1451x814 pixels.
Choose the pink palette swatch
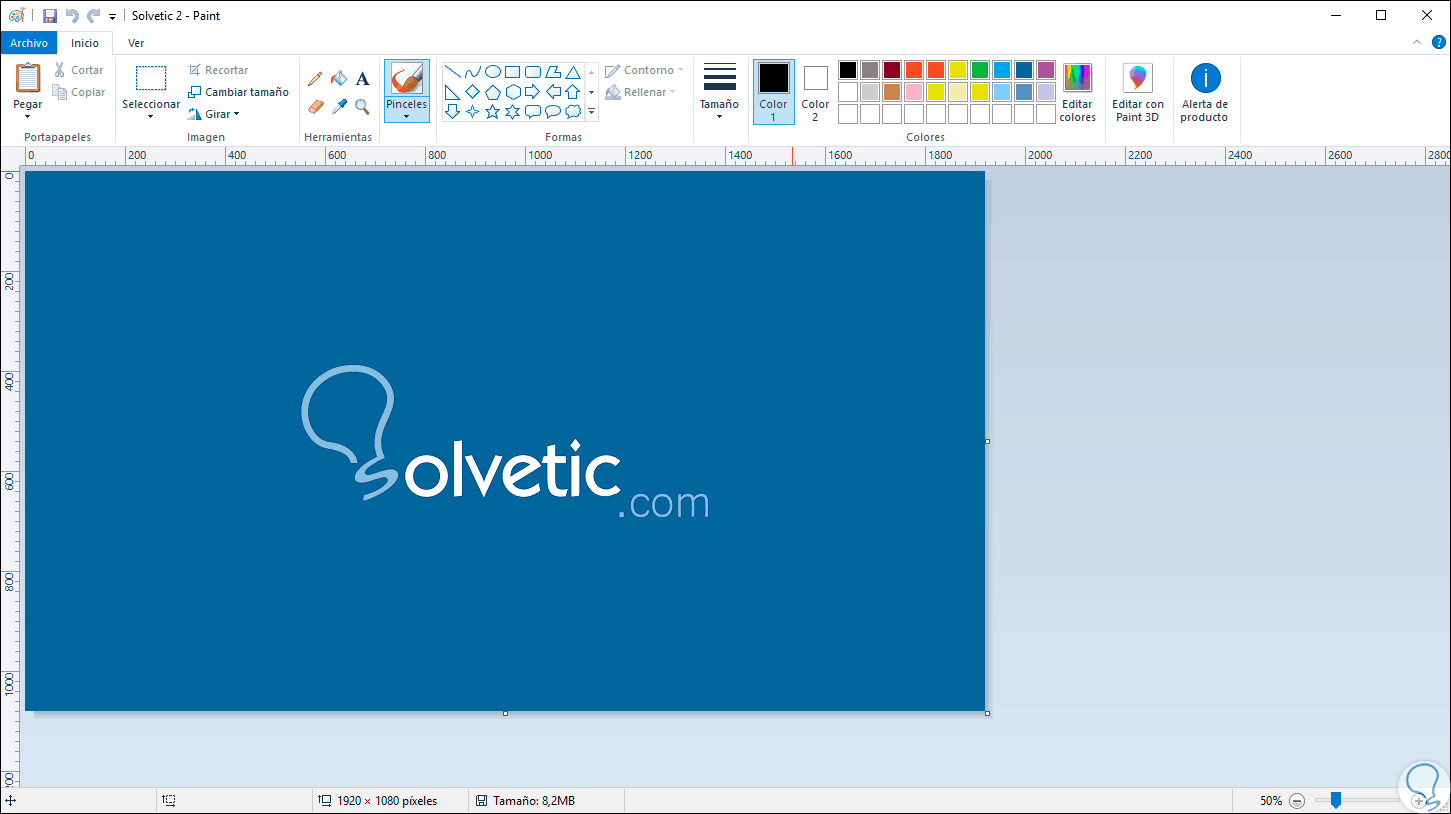[914, 92]
